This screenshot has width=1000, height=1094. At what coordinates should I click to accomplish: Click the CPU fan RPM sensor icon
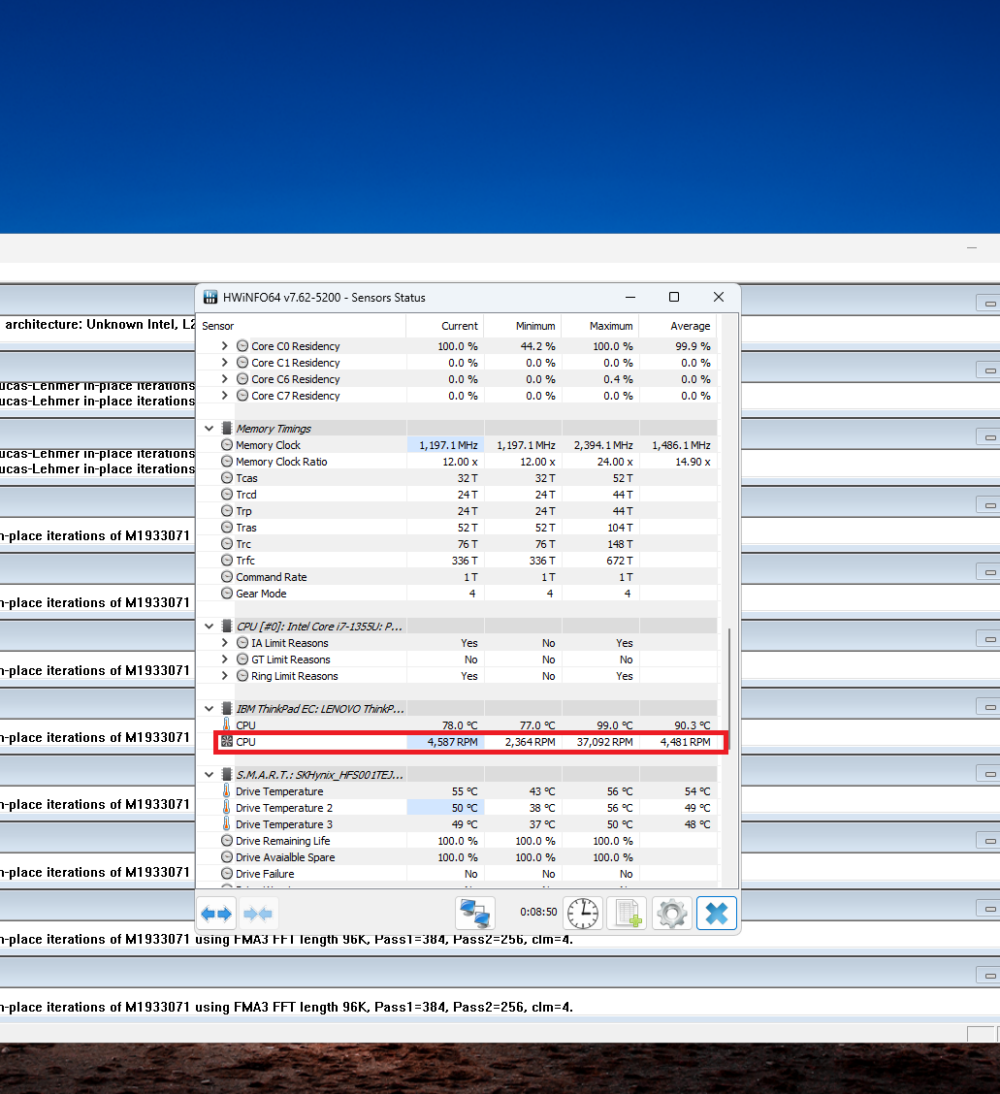coord(227,742)
